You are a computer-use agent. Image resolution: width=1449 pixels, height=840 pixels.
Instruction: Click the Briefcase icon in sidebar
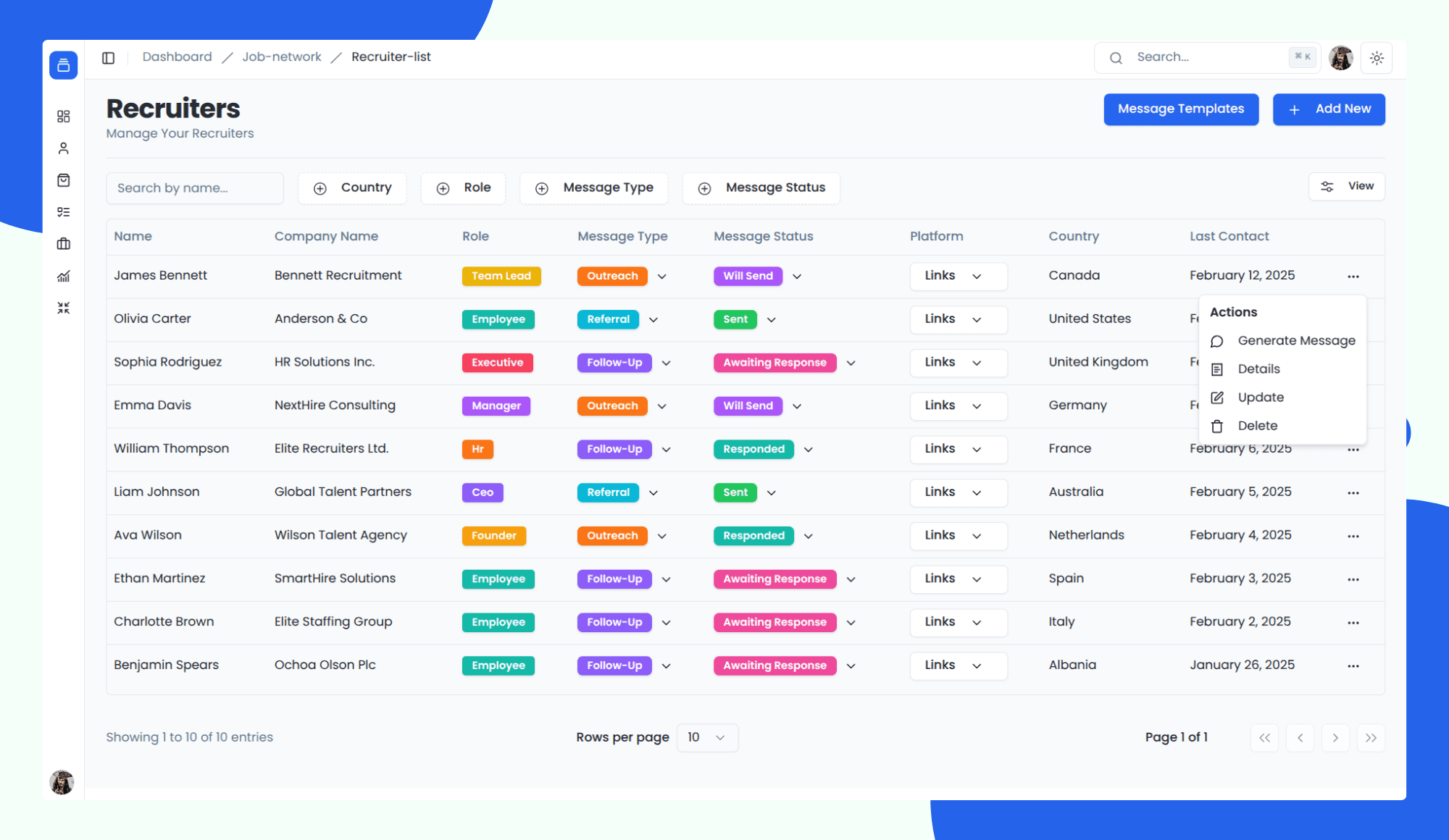[x=64, y=244]
